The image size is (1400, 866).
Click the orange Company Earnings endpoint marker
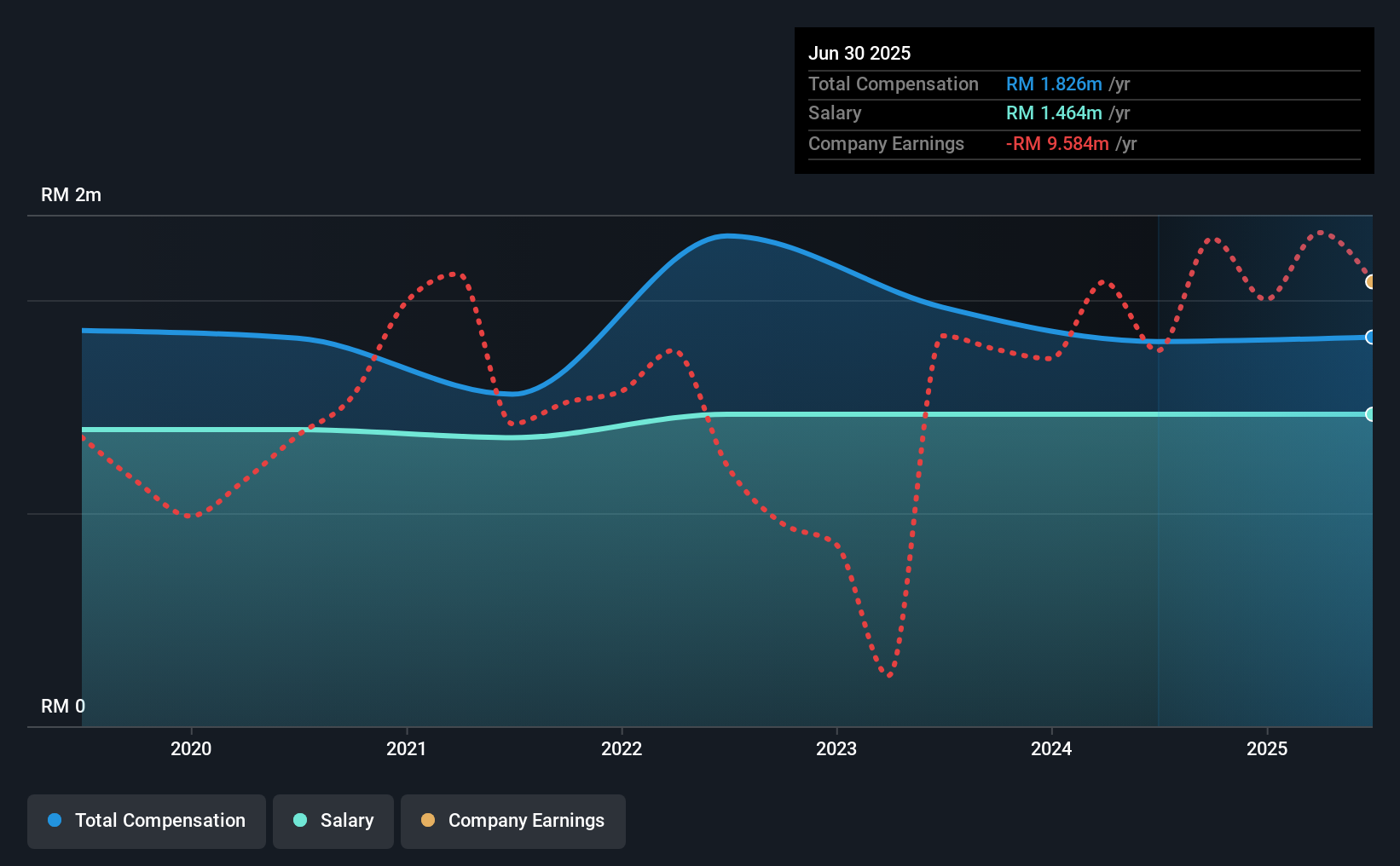tap(1370, 281)
